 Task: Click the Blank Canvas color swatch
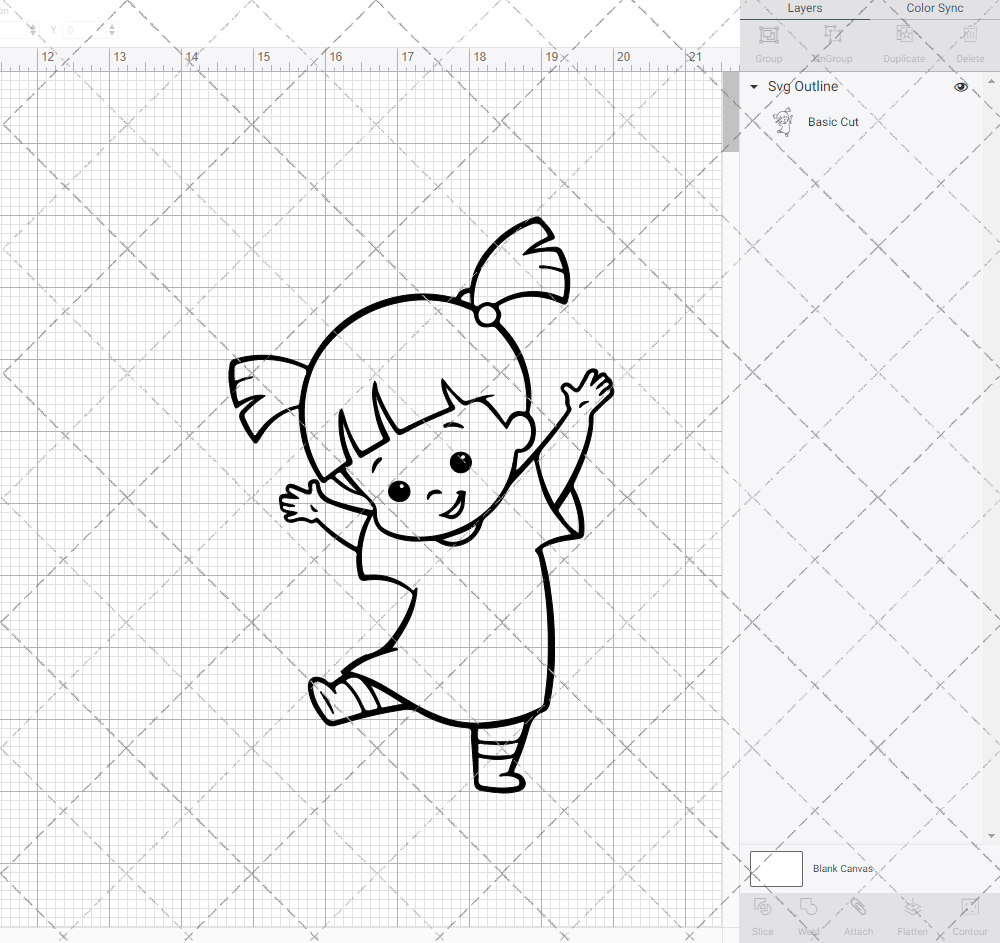coord(776,869)
